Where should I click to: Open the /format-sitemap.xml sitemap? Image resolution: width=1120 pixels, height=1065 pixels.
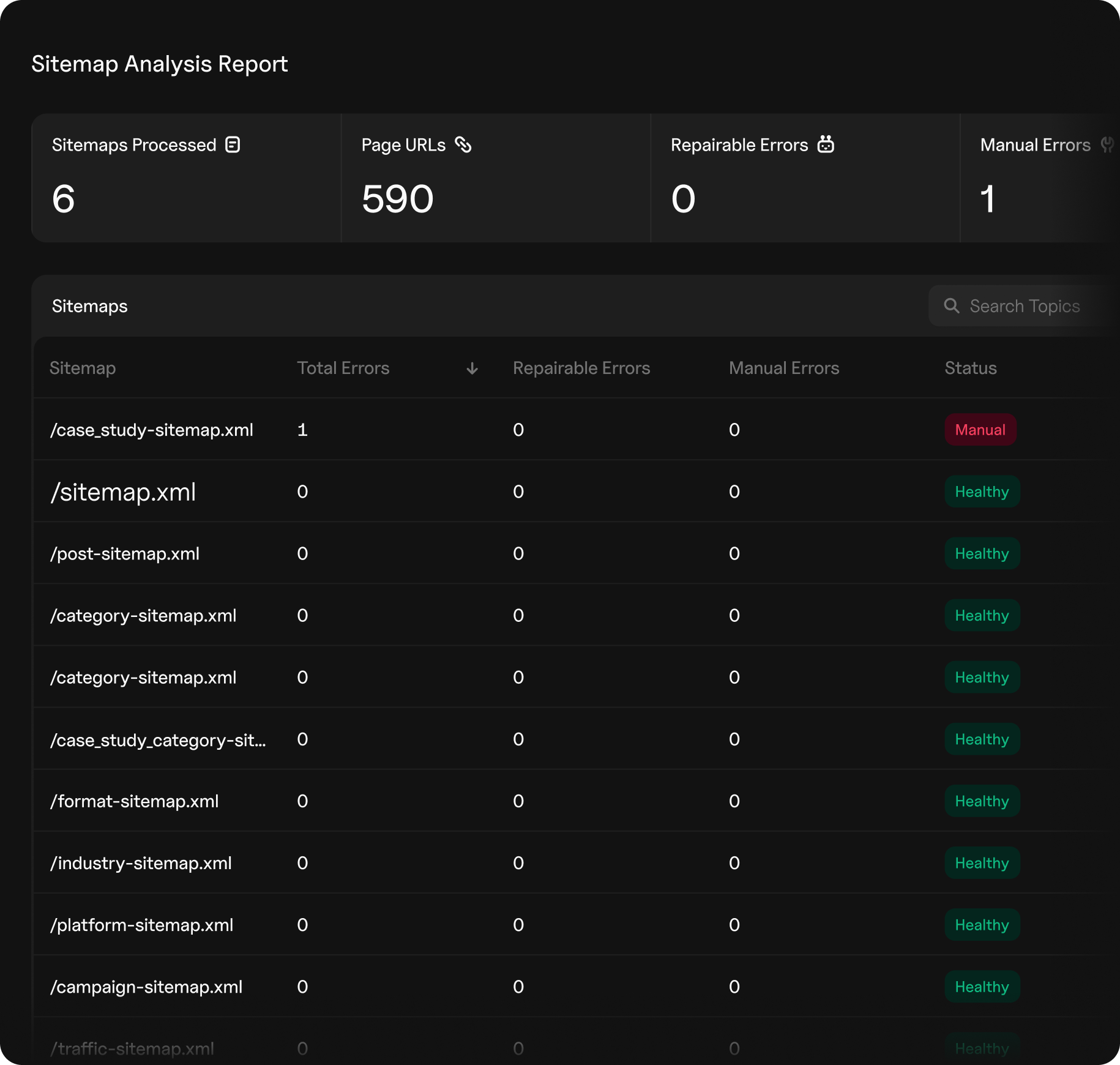pos(135,801)
